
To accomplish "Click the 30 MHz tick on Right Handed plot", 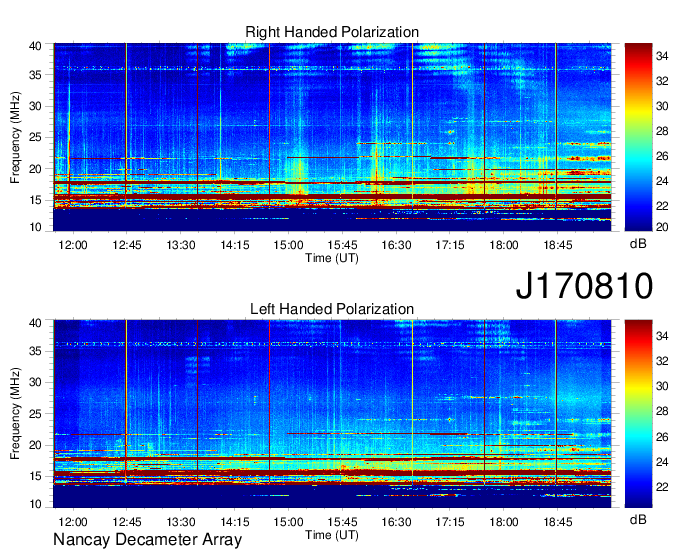I will pyautogui.click(x=35, y=106).
